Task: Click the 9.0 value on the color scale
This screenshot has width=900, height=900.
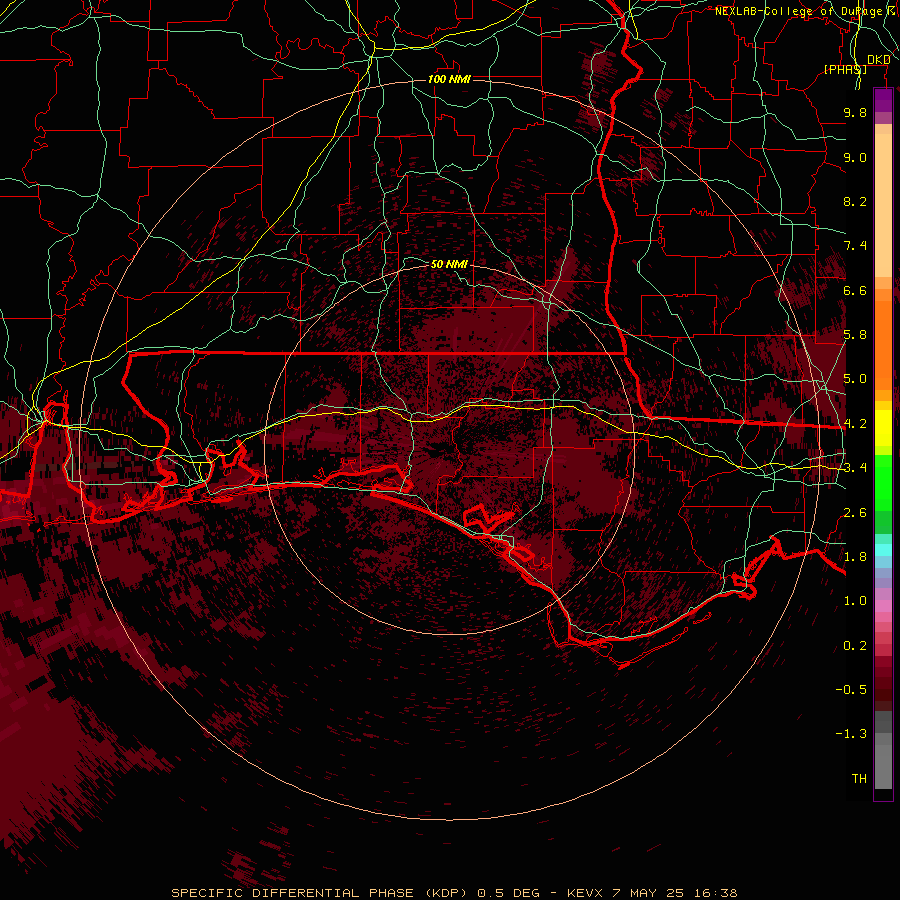Action: click(x=855, y=157)
